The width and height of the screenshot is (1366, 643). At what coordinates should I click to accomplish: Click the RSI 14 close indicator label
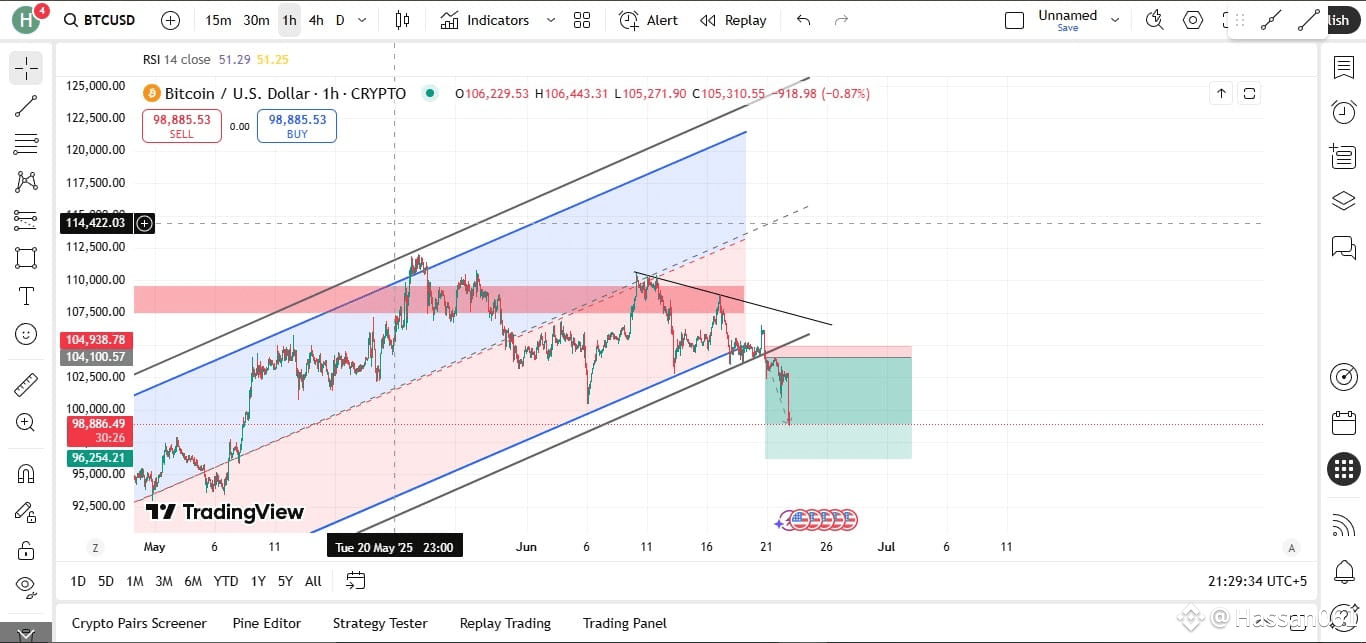177,59
